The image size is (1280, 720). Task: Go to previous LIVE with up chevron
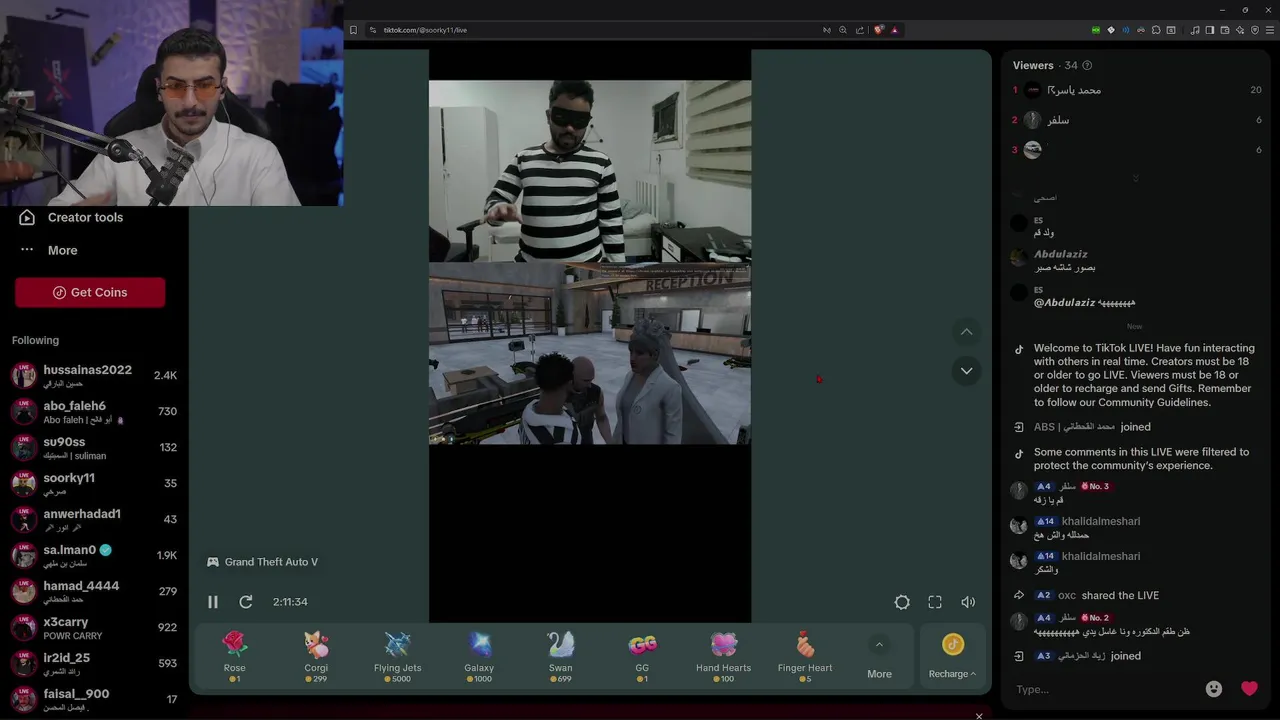966,332
